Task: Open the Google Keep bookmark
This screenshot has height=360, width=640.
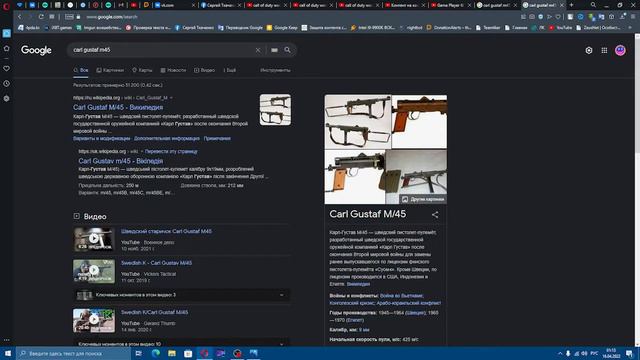Action: click(282, 28)
